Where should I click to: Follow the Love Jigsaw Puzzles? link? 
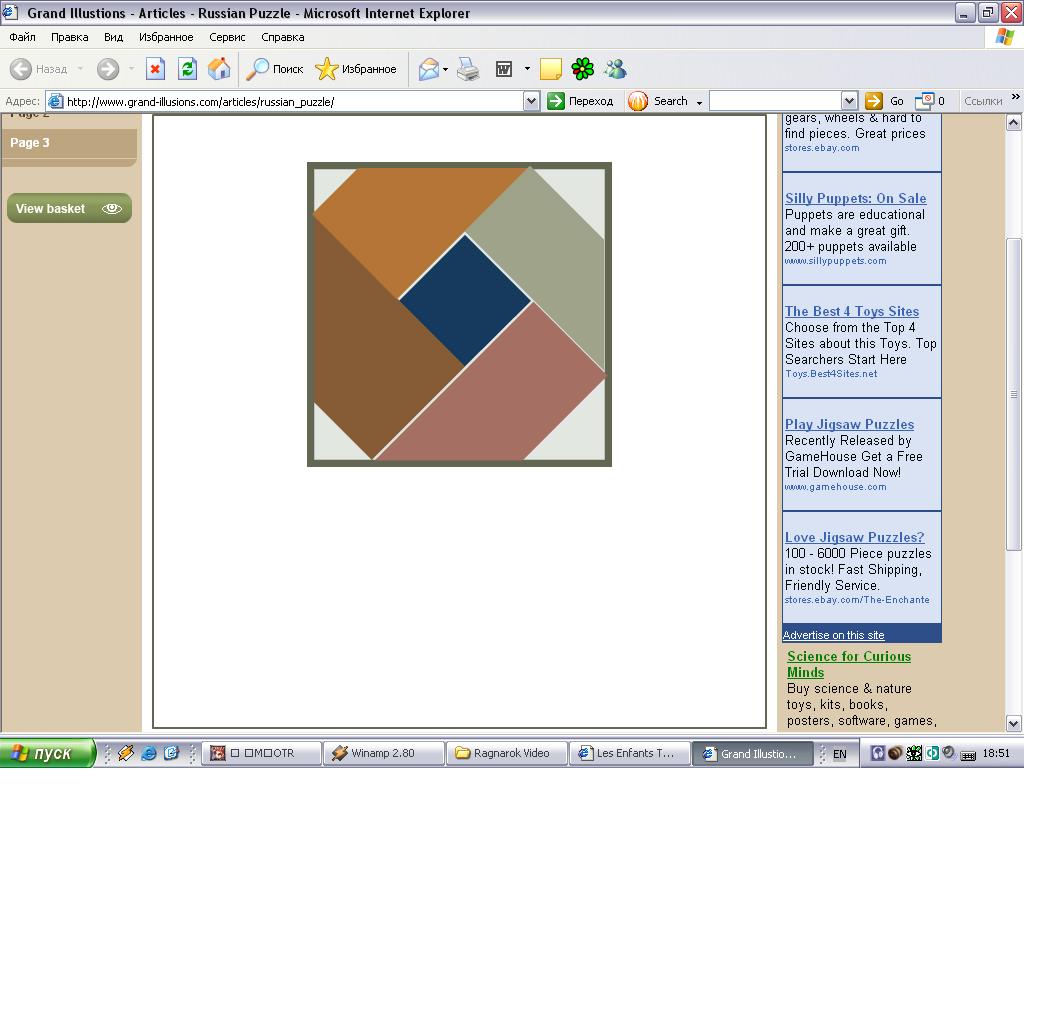854,537
